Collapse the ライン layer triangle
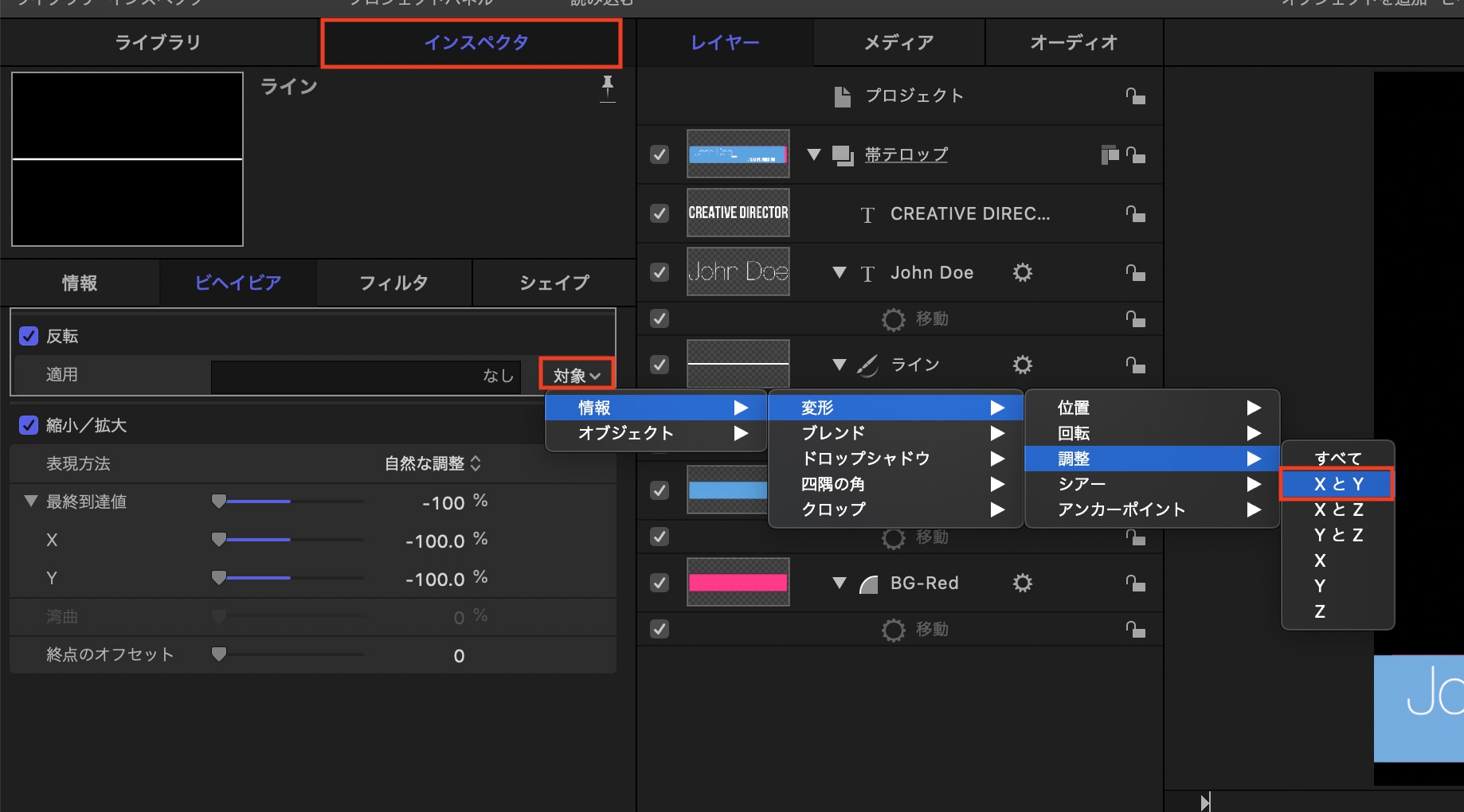Viewport: 1464px width, 812px height. [x=839, y=365]
